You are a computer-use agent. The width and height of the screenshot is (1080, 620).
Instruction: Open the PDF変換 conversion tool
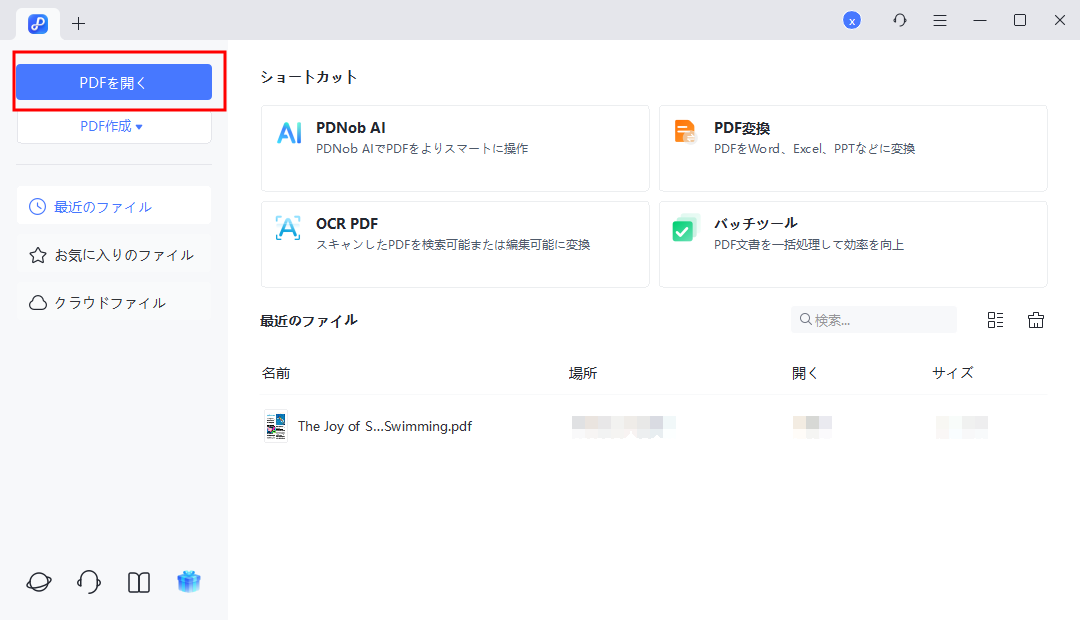pyautogui.click(x=853, y=148)
